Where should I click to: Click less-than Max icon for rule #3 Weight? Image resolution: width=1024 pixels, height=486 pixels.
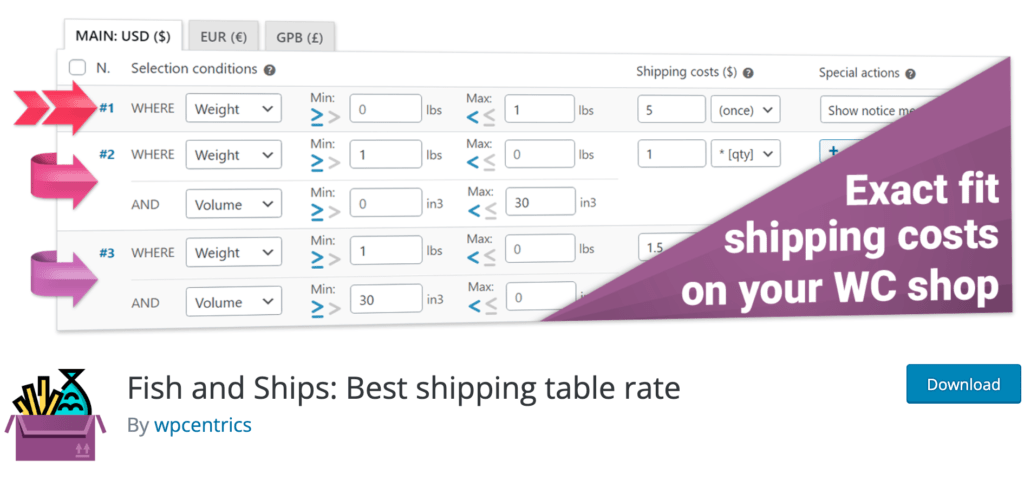point(473,258)
